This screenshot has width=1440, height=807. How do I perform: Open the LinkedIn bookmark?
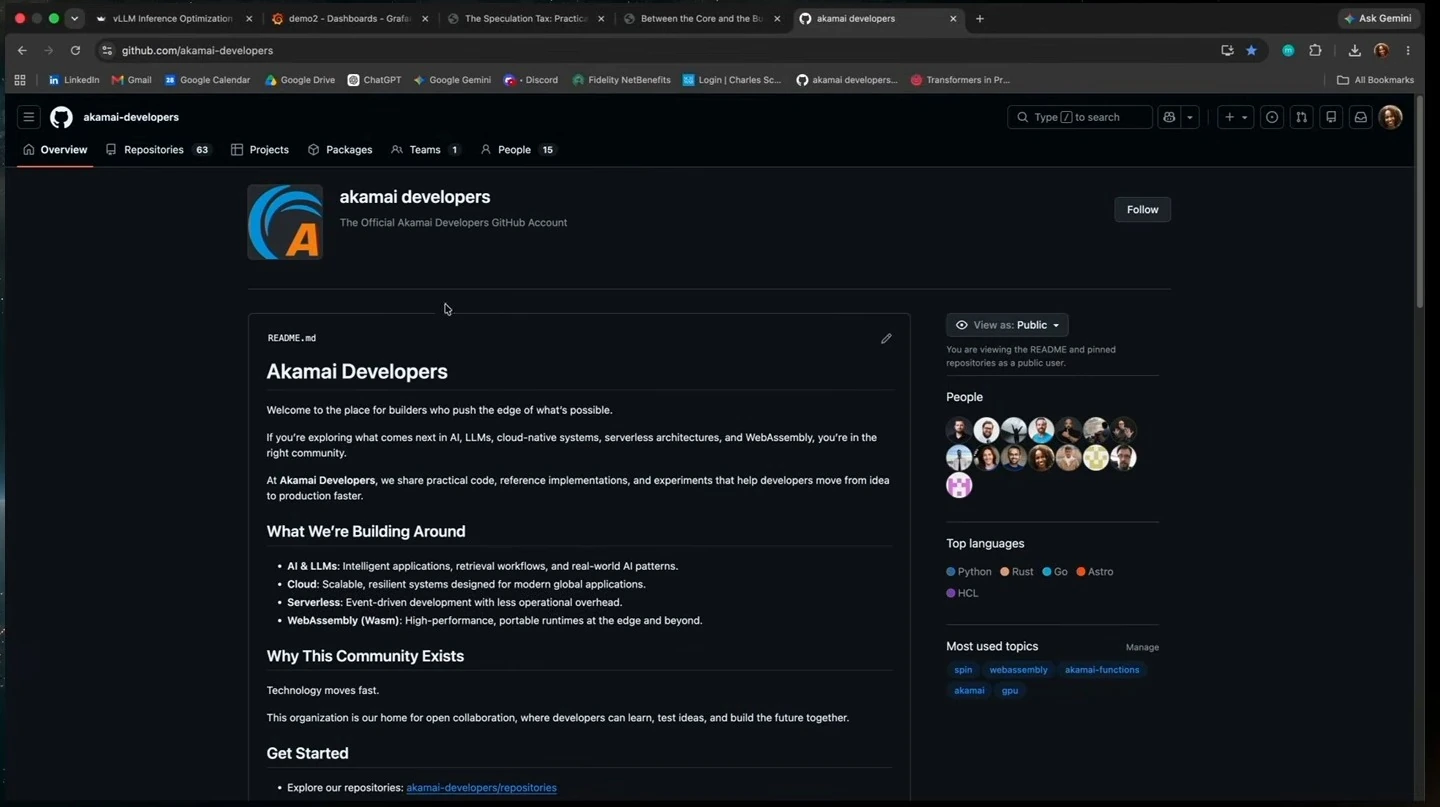[x=73, y=80]
